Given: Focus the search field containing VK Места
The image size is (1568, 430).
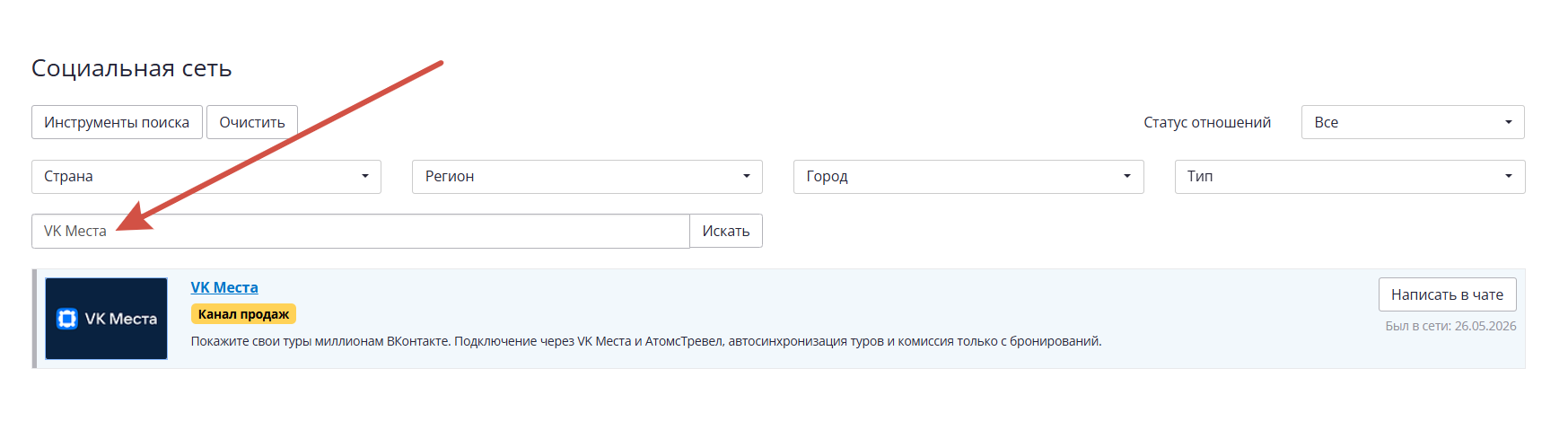Looking at the screenshot, I should click(361, 231).
